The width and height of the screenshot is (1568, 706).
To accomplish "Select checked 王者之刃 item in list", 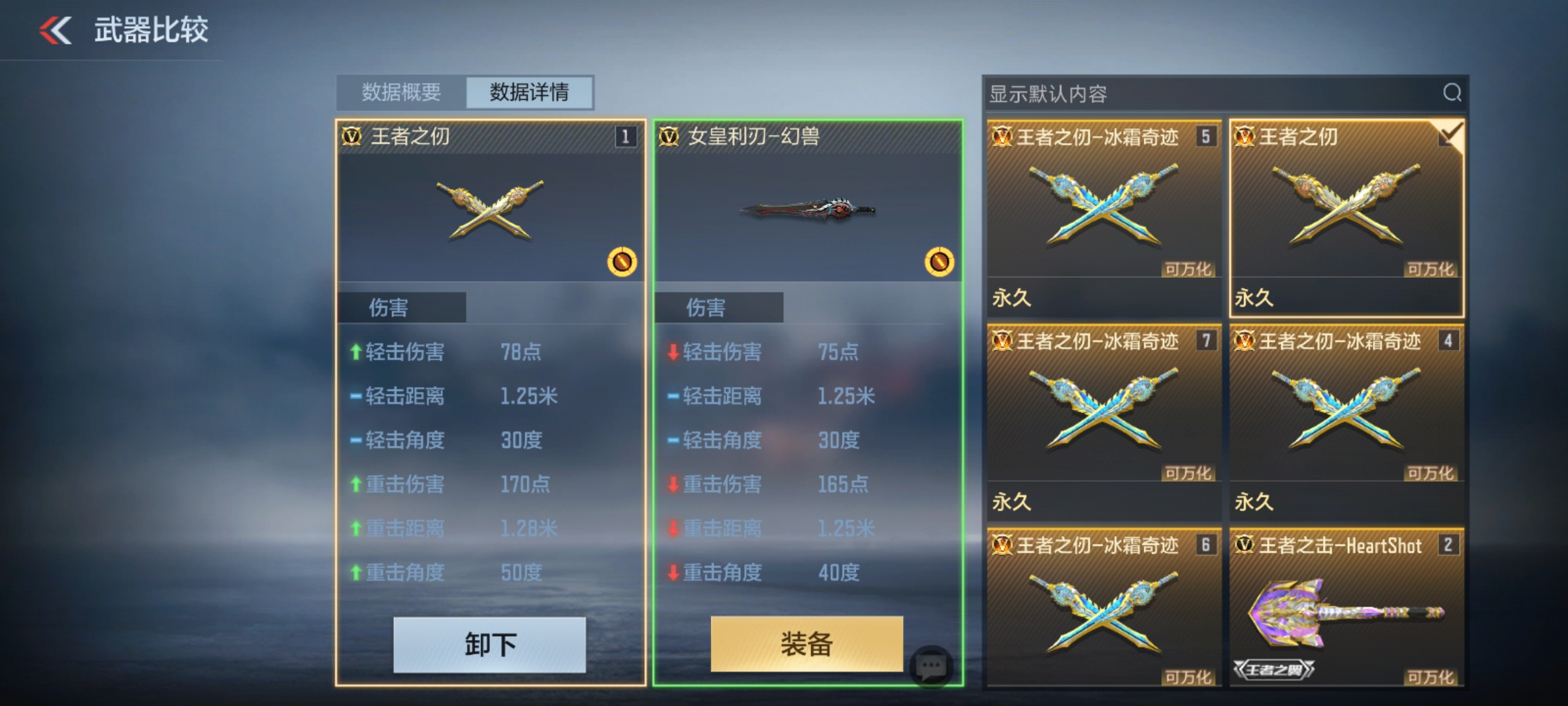I will tap(1347, 218).
